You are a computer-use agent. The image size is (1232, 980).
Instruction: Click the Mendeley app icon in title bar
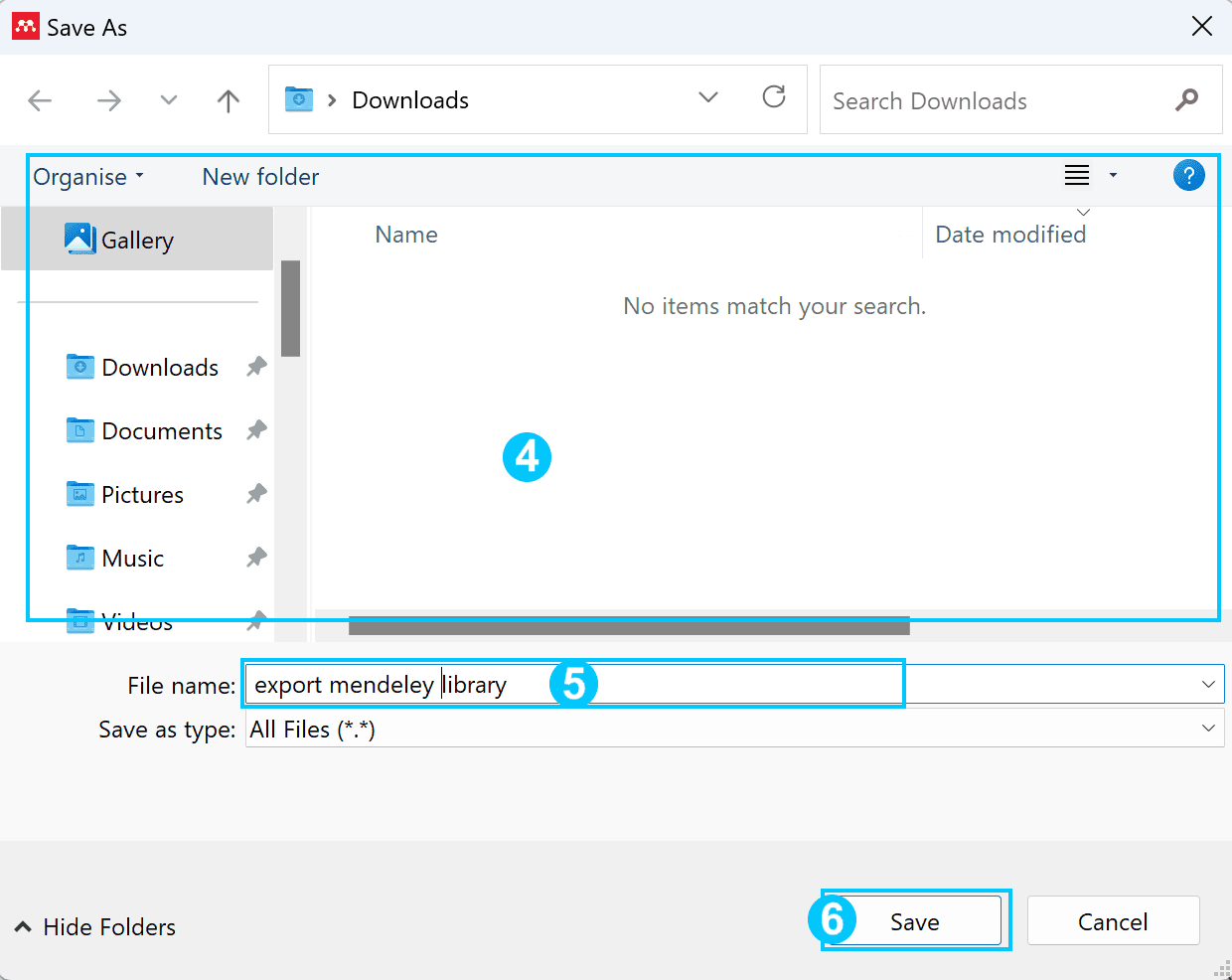[x=26, y=26]
